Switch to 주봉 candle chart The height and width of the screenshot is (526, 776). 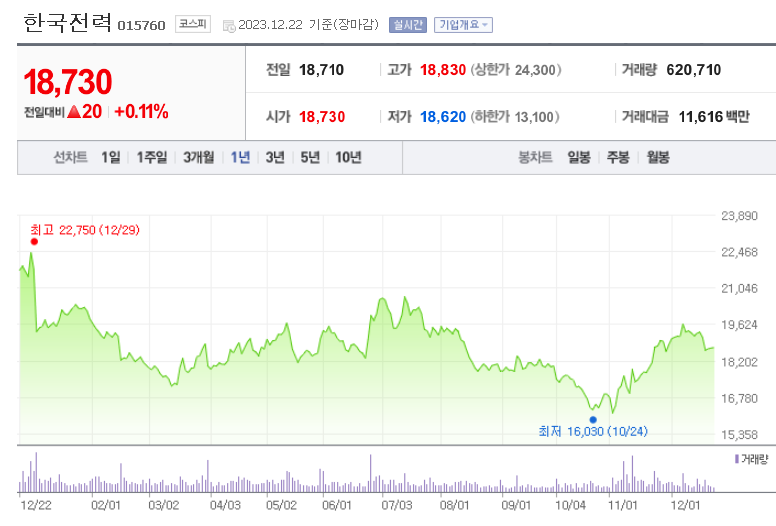[x=618, y=157]
